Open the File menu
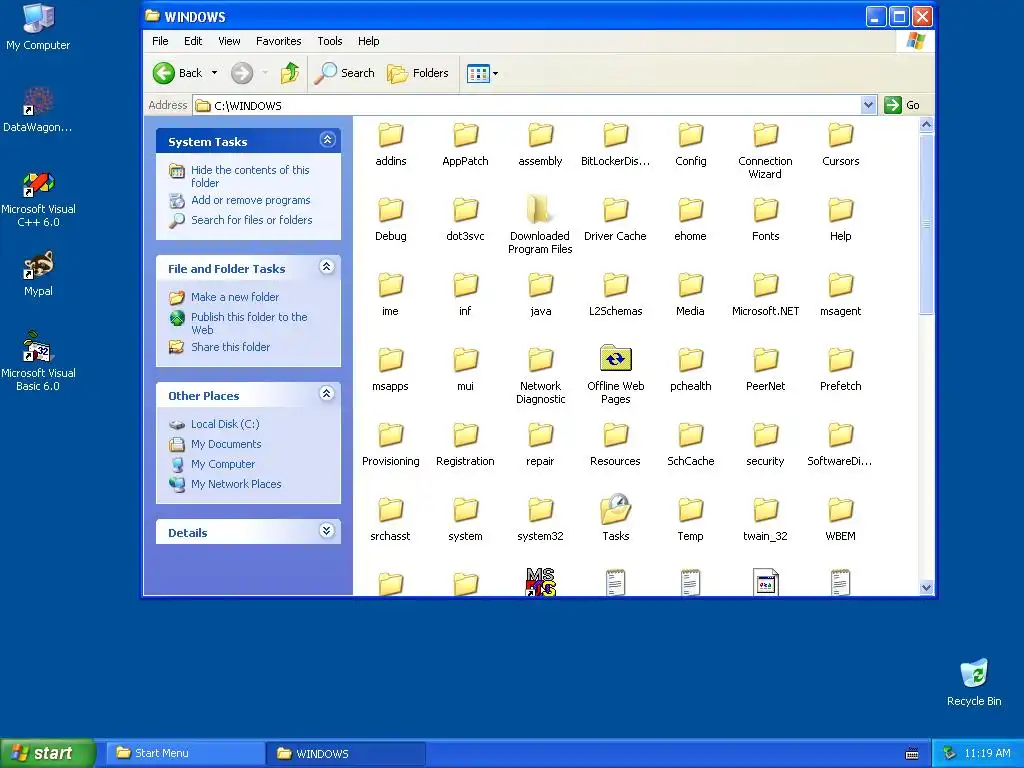1024x768 pixels. pos(160,41)
